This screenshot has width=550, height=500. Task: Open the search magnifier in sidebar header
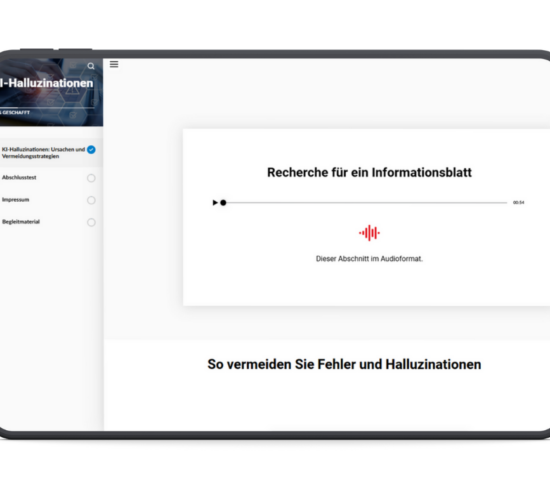coord(91,66)
